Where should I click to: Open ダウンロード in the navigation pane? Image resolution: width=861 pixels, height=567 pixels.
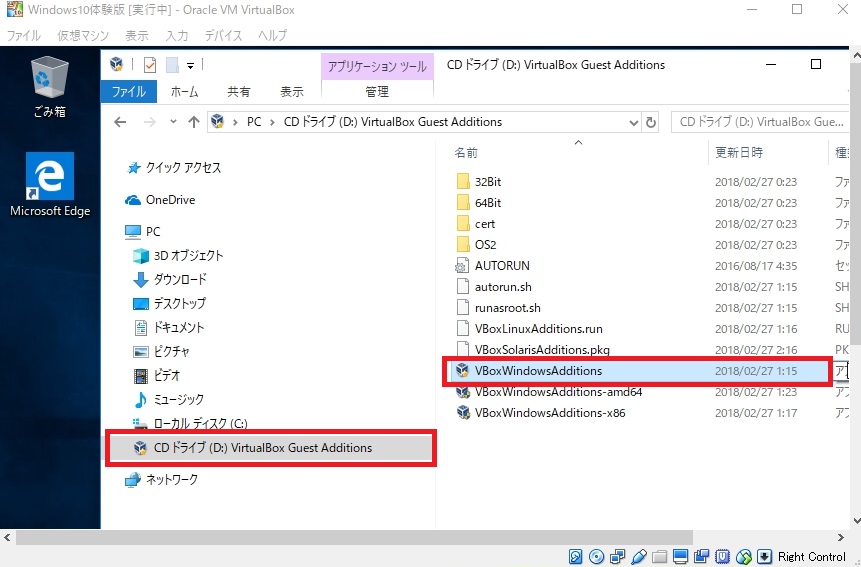click(170, 279)
